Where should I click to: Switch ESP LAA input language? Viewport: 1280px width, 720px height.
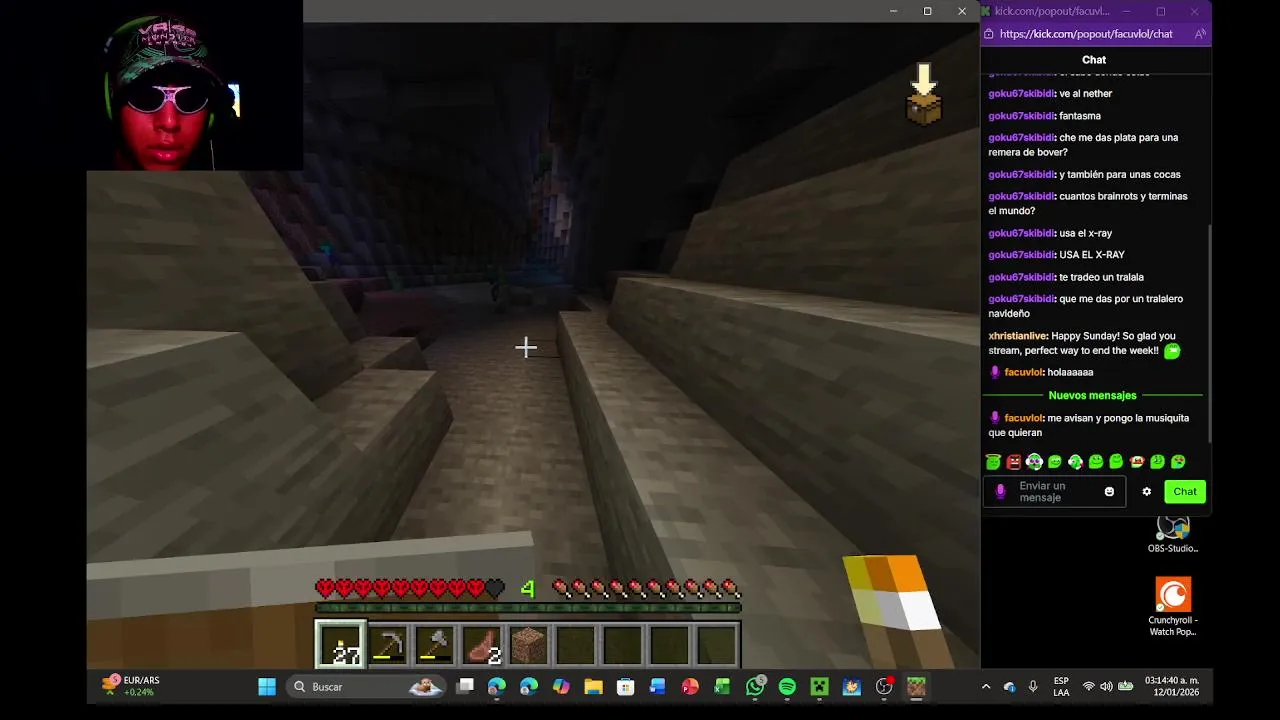click(x=1061, y=687)
